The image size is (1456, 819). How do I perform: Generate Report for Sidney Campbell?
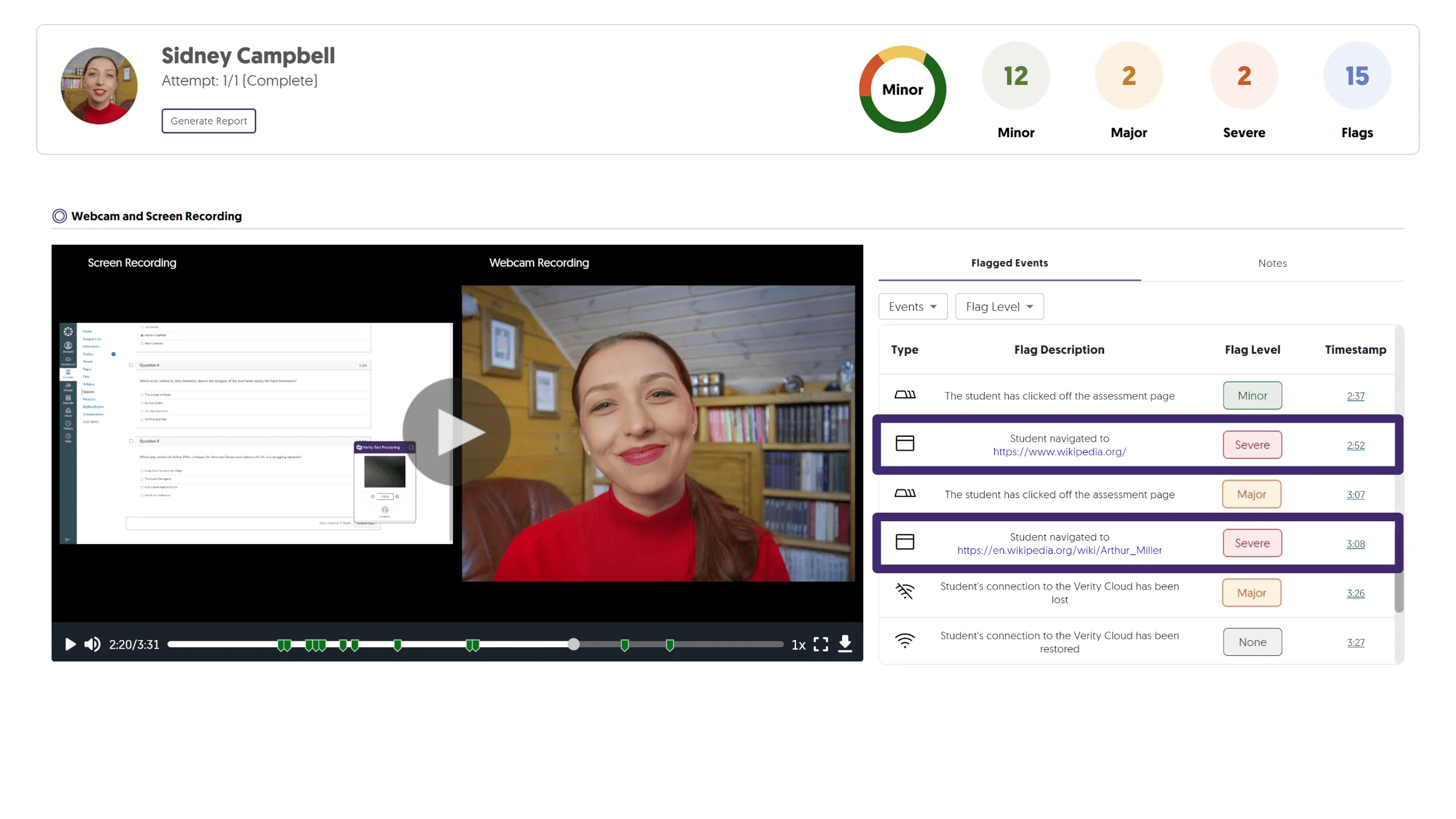tap(209, 121)
